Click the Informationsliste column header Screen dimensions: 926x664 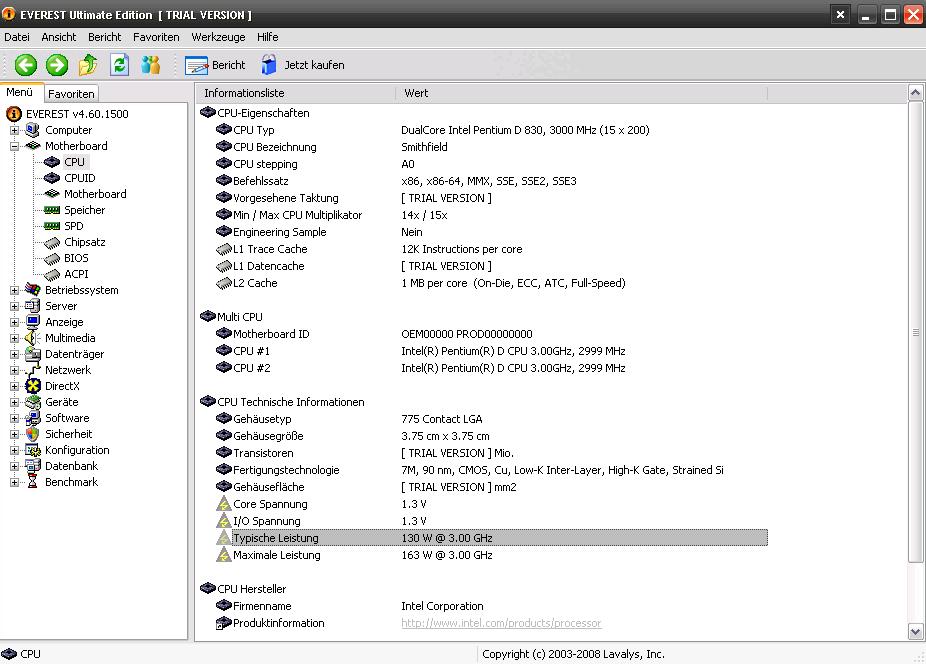click(x=295, y=93)
